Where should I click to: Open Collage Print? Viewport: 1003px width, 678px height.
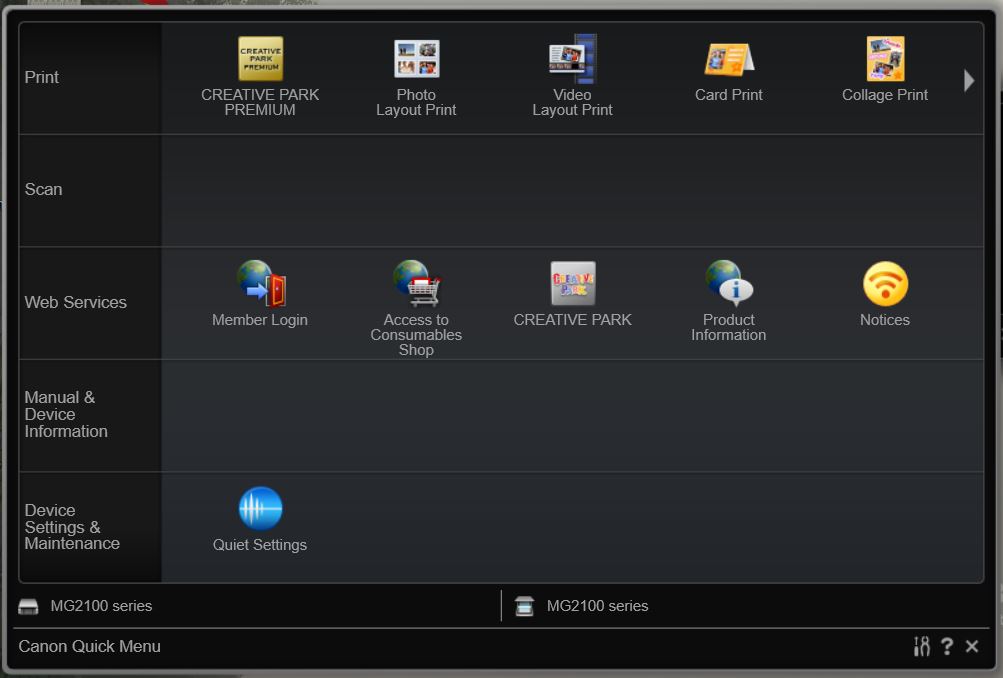(x=885, y=60)
